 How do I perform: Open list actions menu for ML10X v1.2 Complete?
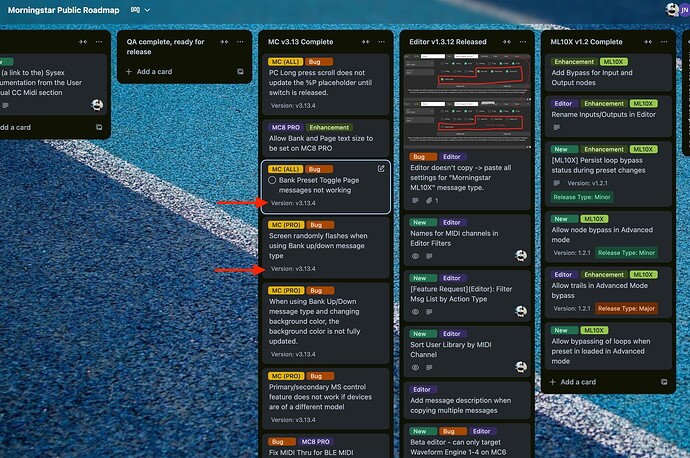coord(664,42)
